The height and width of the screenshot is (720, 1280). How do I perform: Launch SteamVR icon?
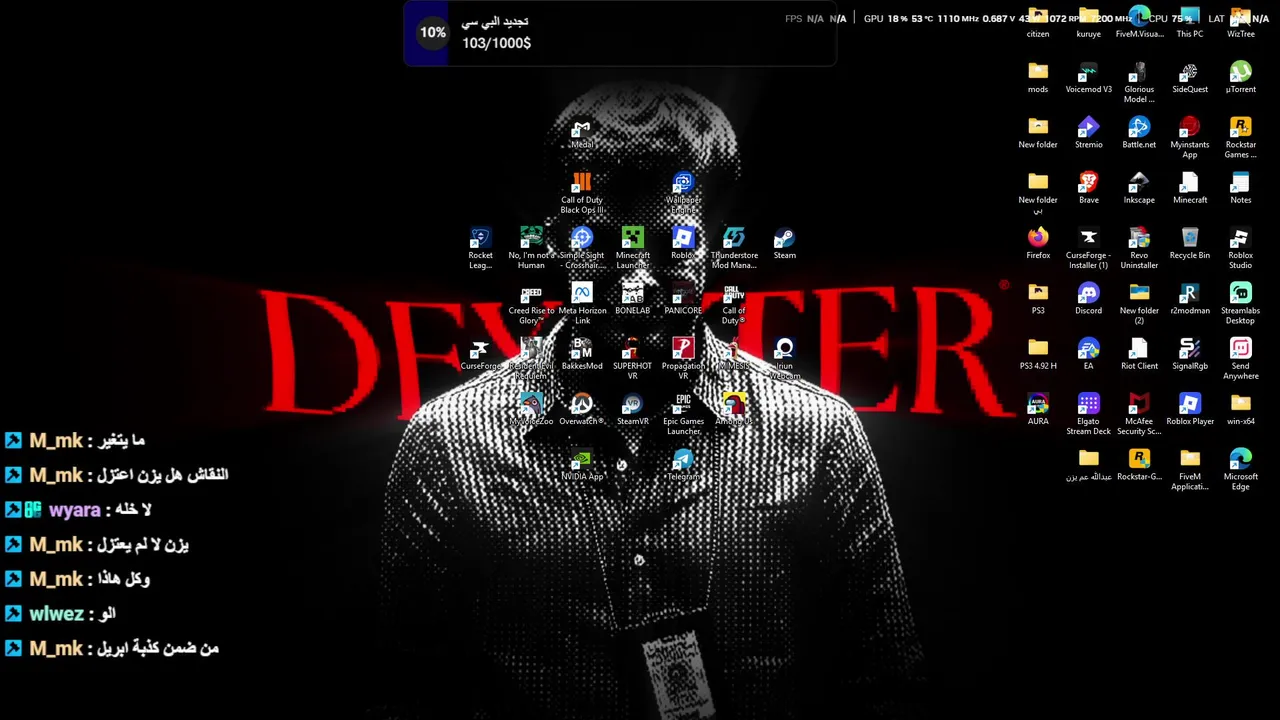point(632,410)
